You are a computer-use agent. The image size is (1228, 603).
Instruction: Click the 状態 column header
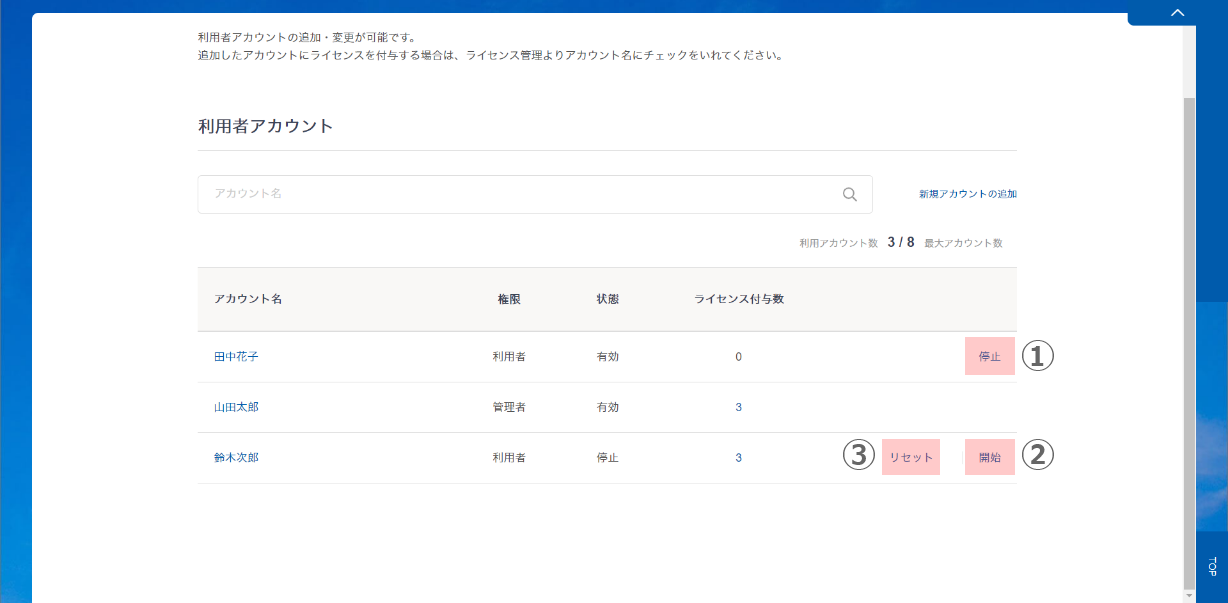point(608,300)
